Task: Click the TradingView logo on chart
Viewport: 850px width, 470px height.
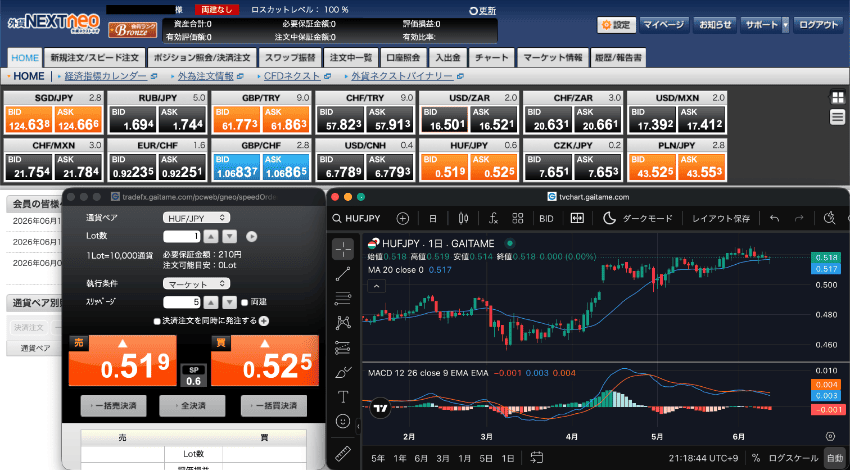Action: tap(381, 408)
